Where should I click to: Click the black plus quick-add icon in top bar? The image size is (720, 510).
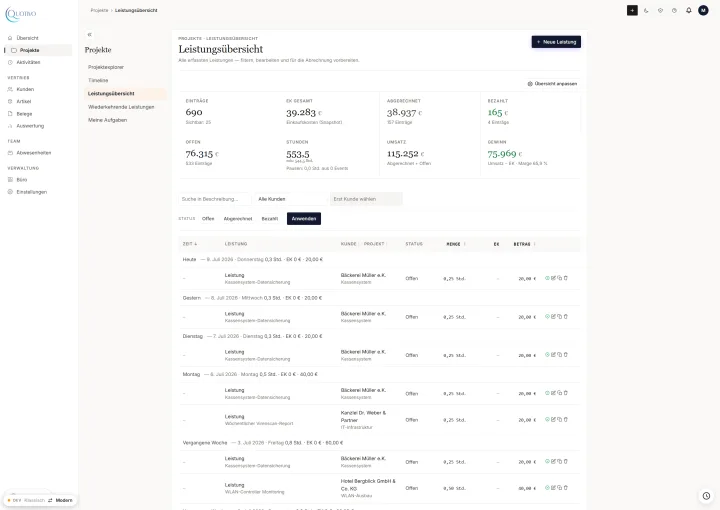click(632, 10)
